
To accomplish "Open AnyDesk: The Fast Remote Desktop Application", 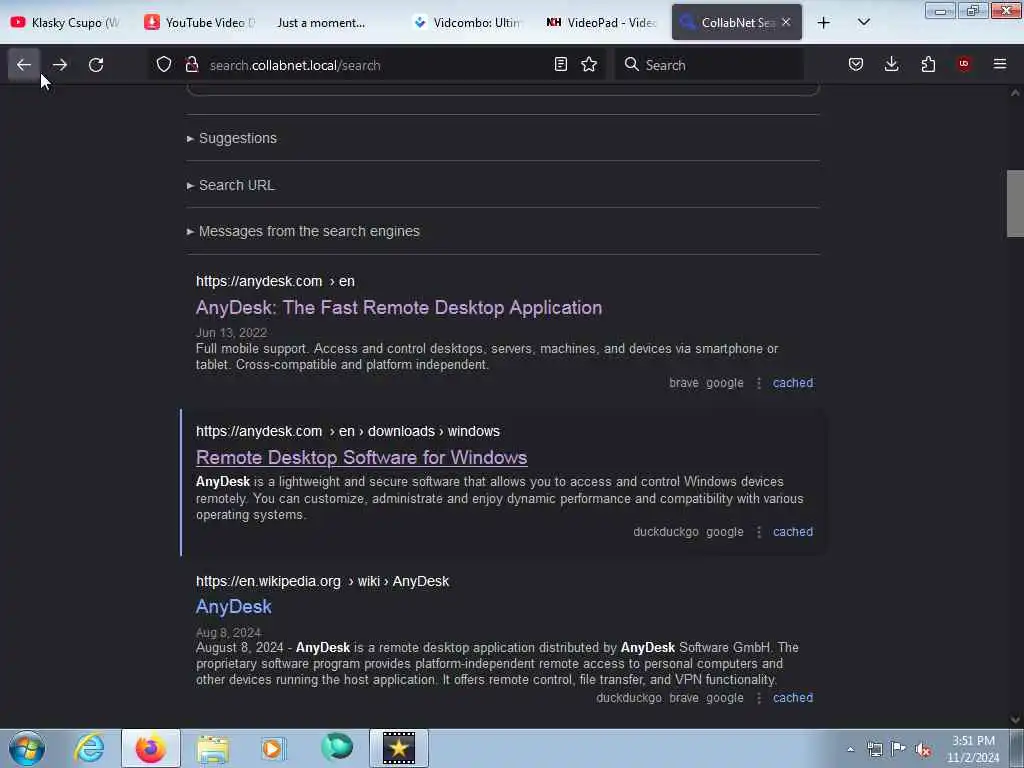I will (x=399, y=308).
